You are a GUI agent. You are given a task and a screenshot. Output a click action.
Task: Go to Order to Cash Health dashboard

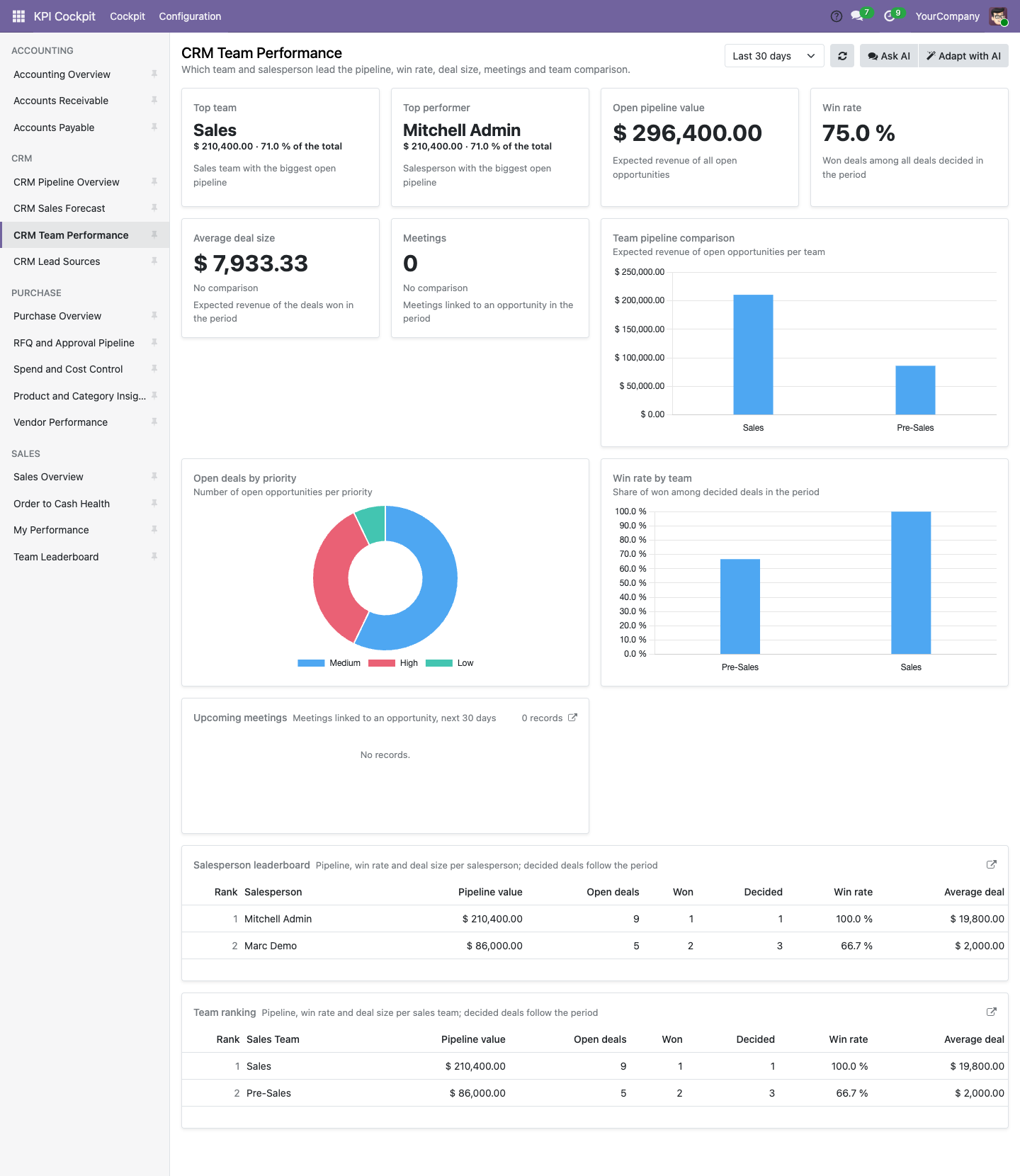[62, 504]
